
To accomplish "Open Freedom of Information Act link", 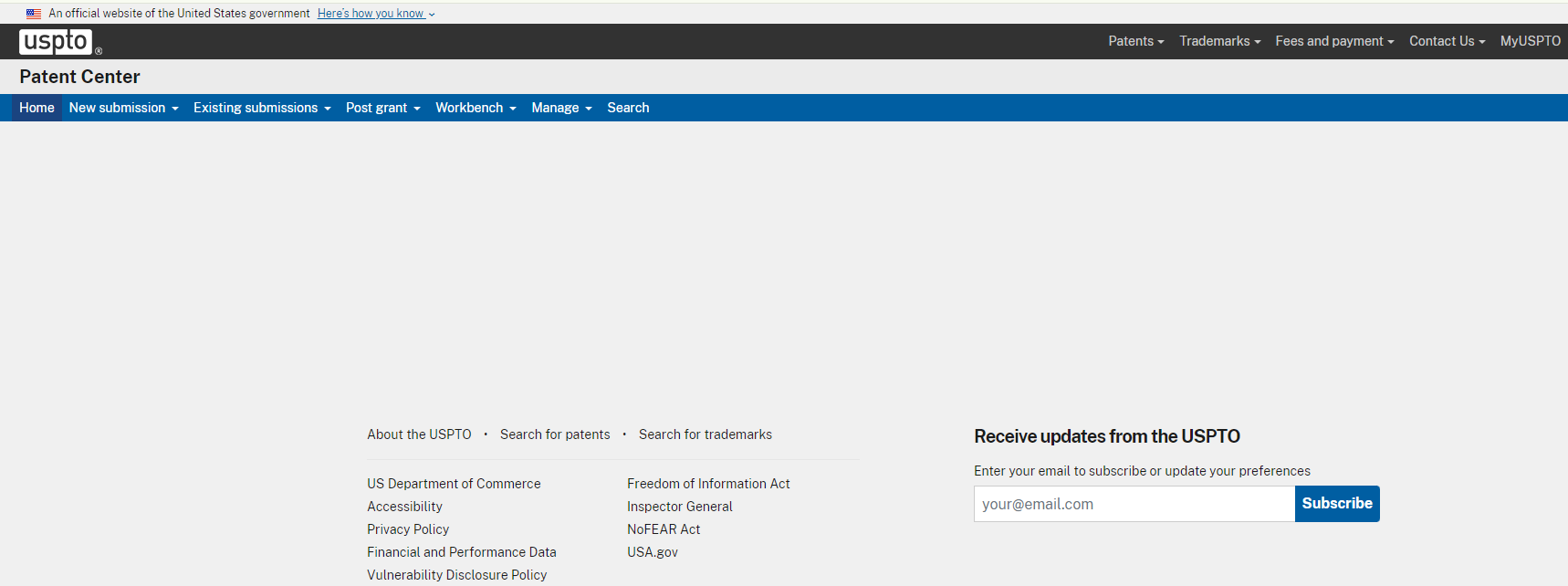I will pos(708,484).
